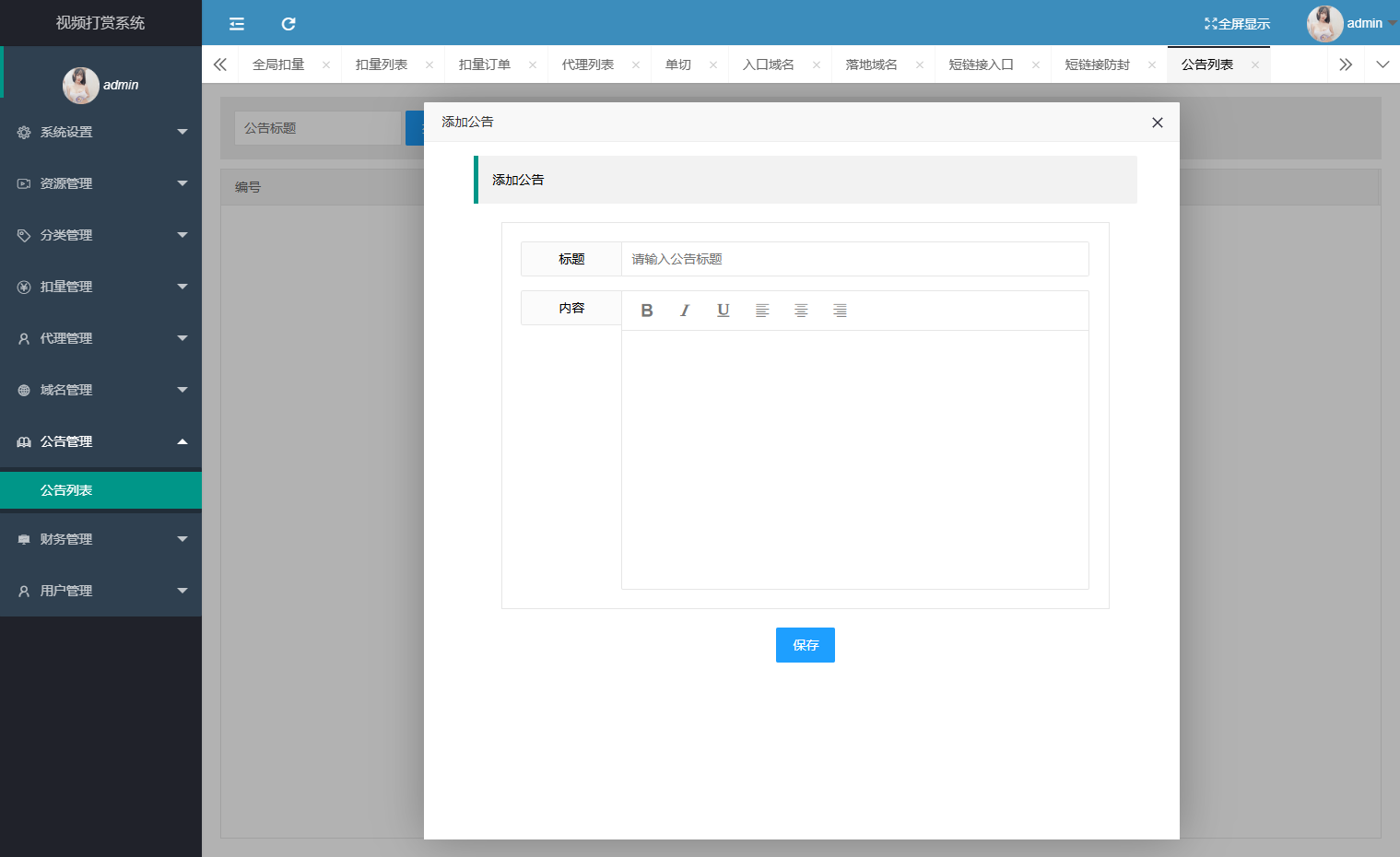Open the admin user menu in header
Viewport: 1400px width, 857px height.
tap(1352, 23)
